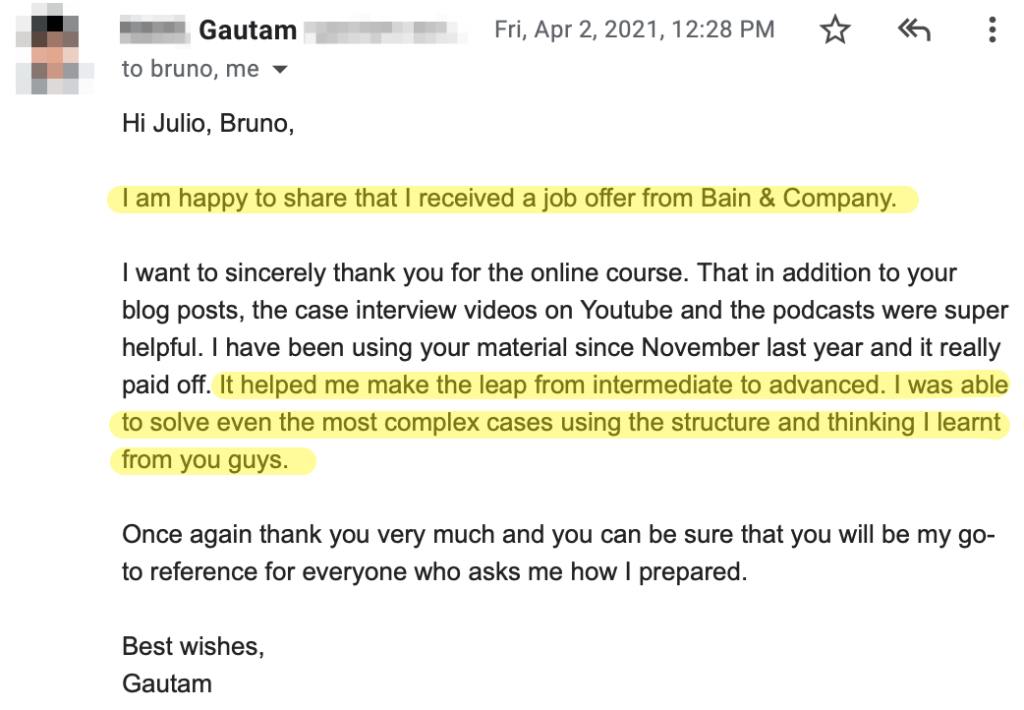The image size is (1024, 710).
Task: Star this email from Gautam
Action: 835,30
